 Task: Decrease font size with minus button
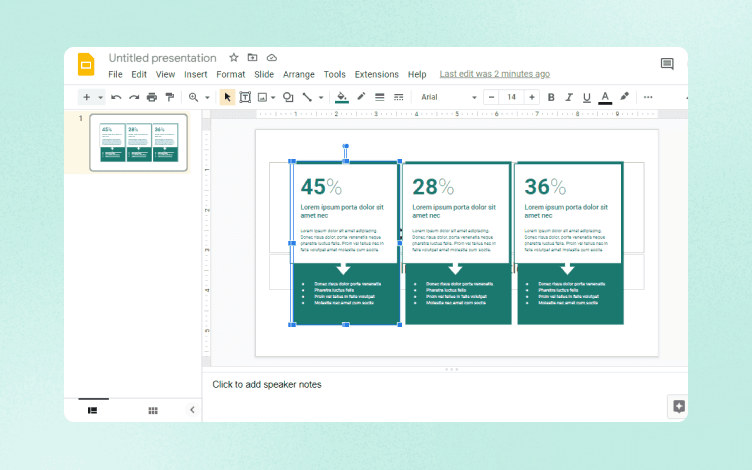coord(491,97)
